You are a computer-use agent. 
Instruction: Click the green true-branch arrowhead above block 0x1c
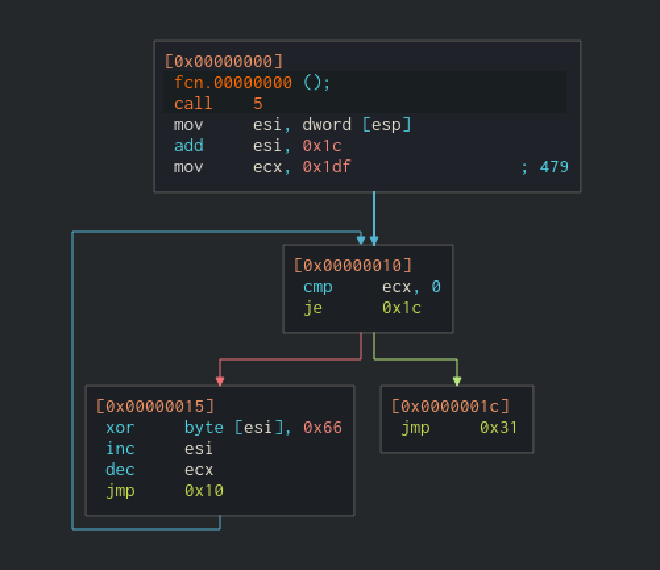pyautogui.click(x=457, y=380)
